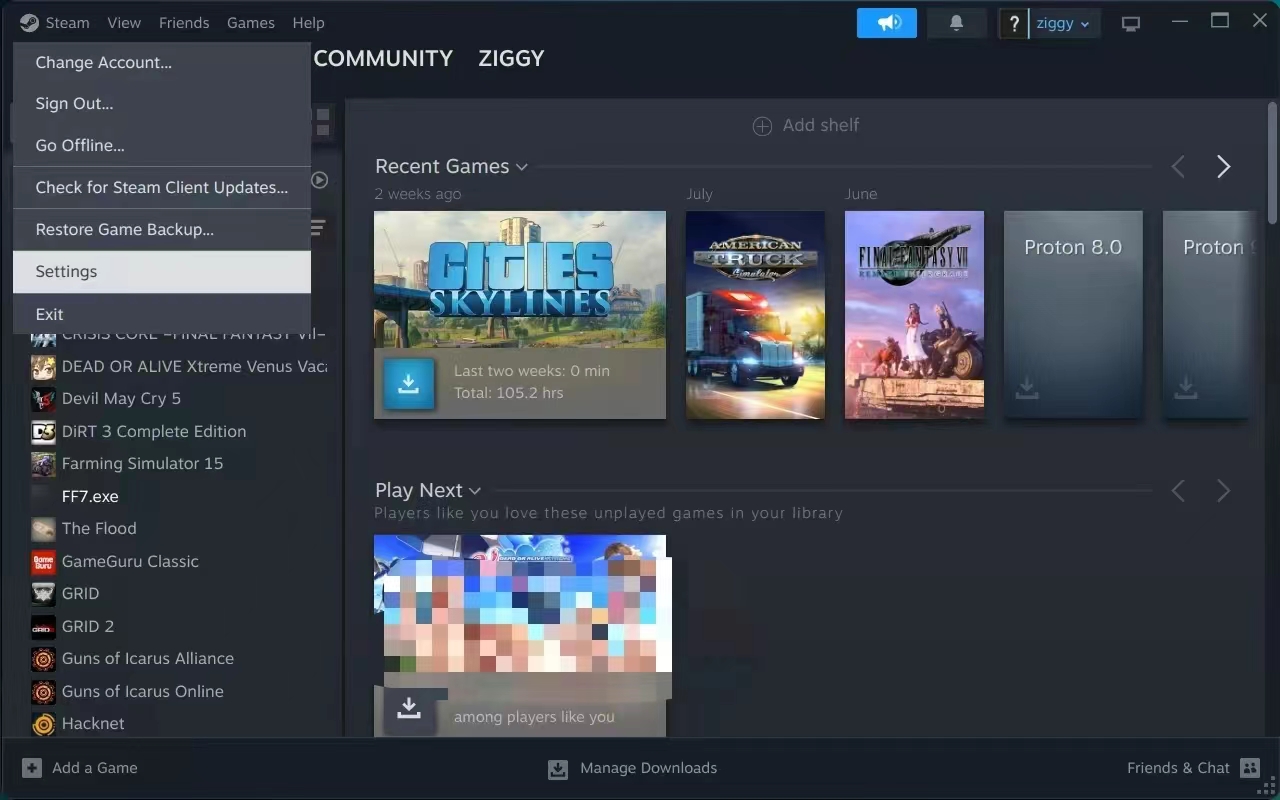Open Proton 8.0 tile
1280x800 pixels.
pos(1073,314)
